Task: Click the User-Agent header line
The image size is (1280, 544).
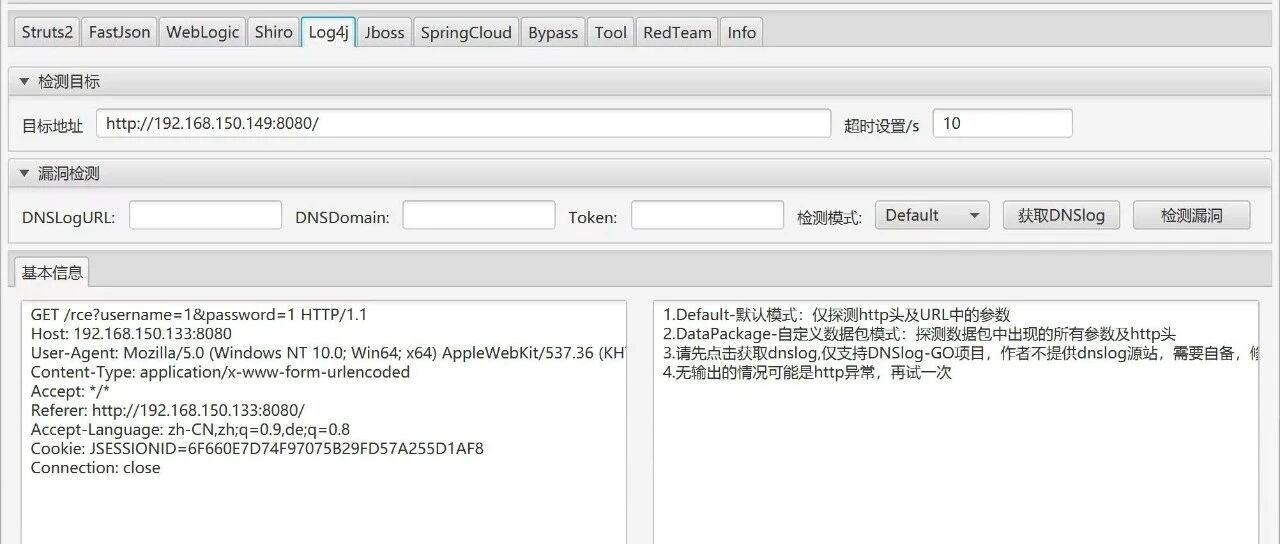Action: point(328,353)
